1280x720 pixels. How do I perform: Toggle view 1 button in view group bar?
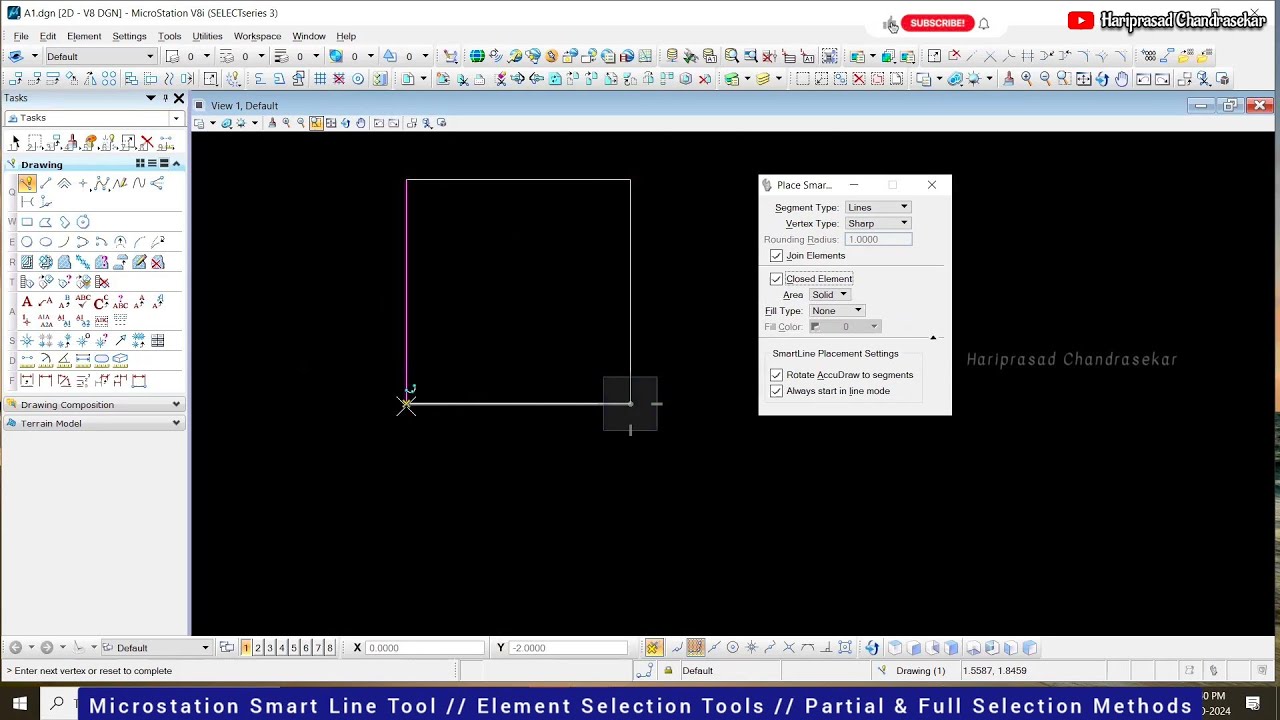click(246, 648)
